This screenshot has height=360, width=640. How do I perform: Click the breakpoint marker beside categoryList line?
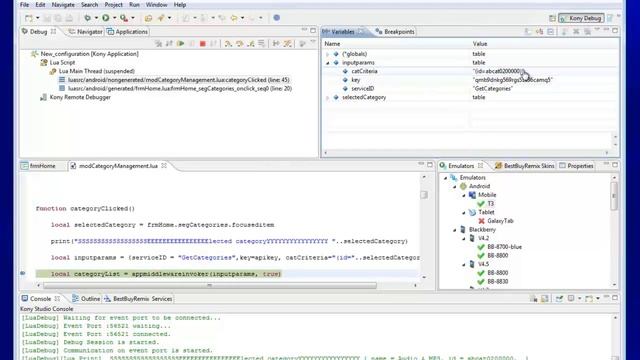pos(23,273)
